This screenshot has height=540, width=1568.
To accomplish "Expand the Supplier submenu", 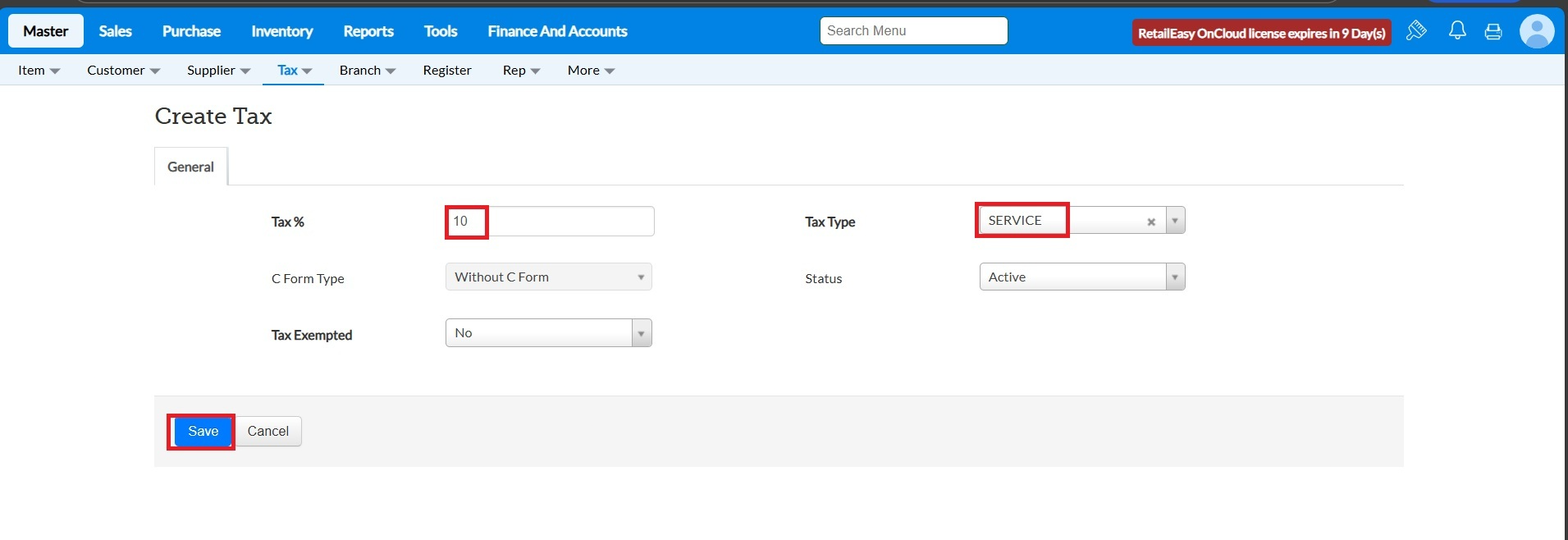I will click(218, 71).
